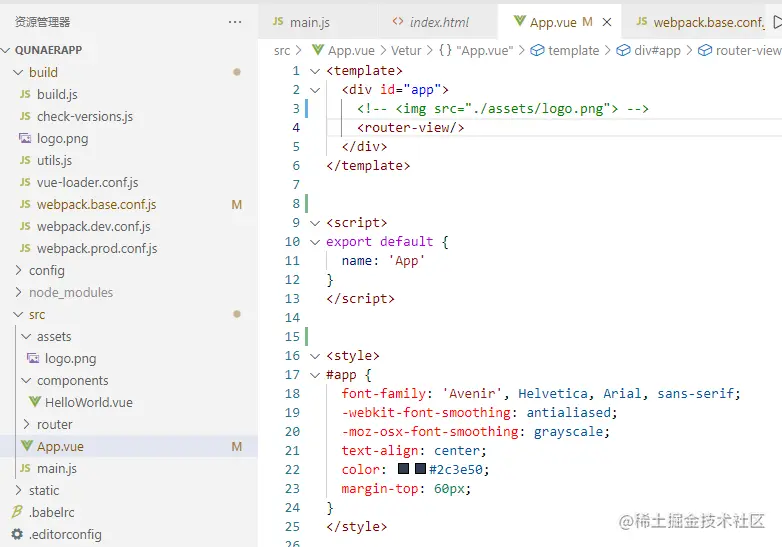Close the App.vue editor tab

607,22
